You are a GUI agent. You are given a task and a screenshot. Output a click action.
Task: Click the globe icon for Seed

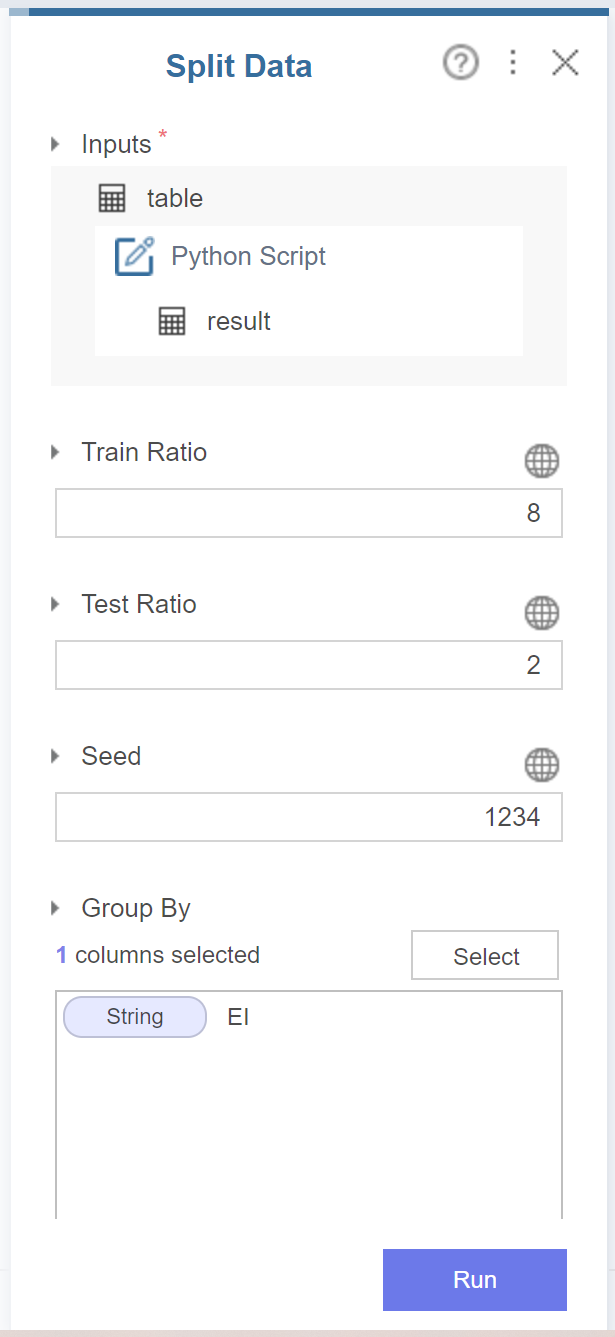(542, 765)
